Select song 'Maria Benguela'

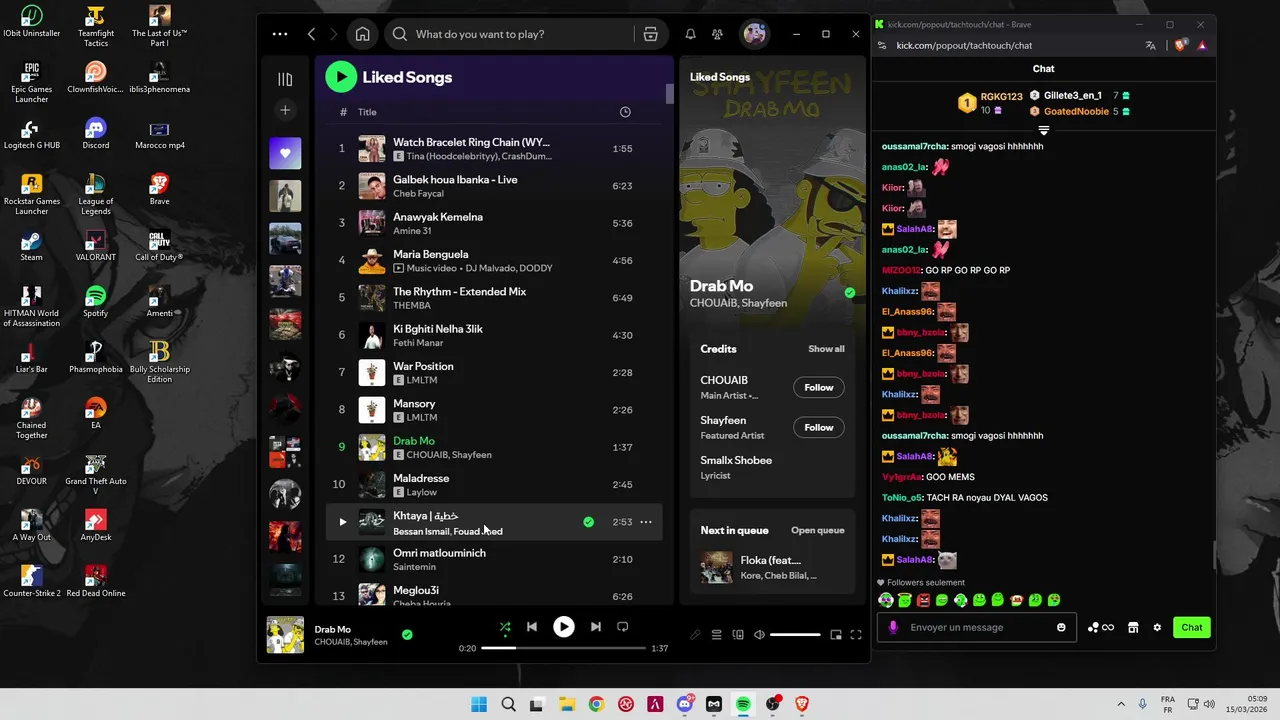[x=431, y=254]
